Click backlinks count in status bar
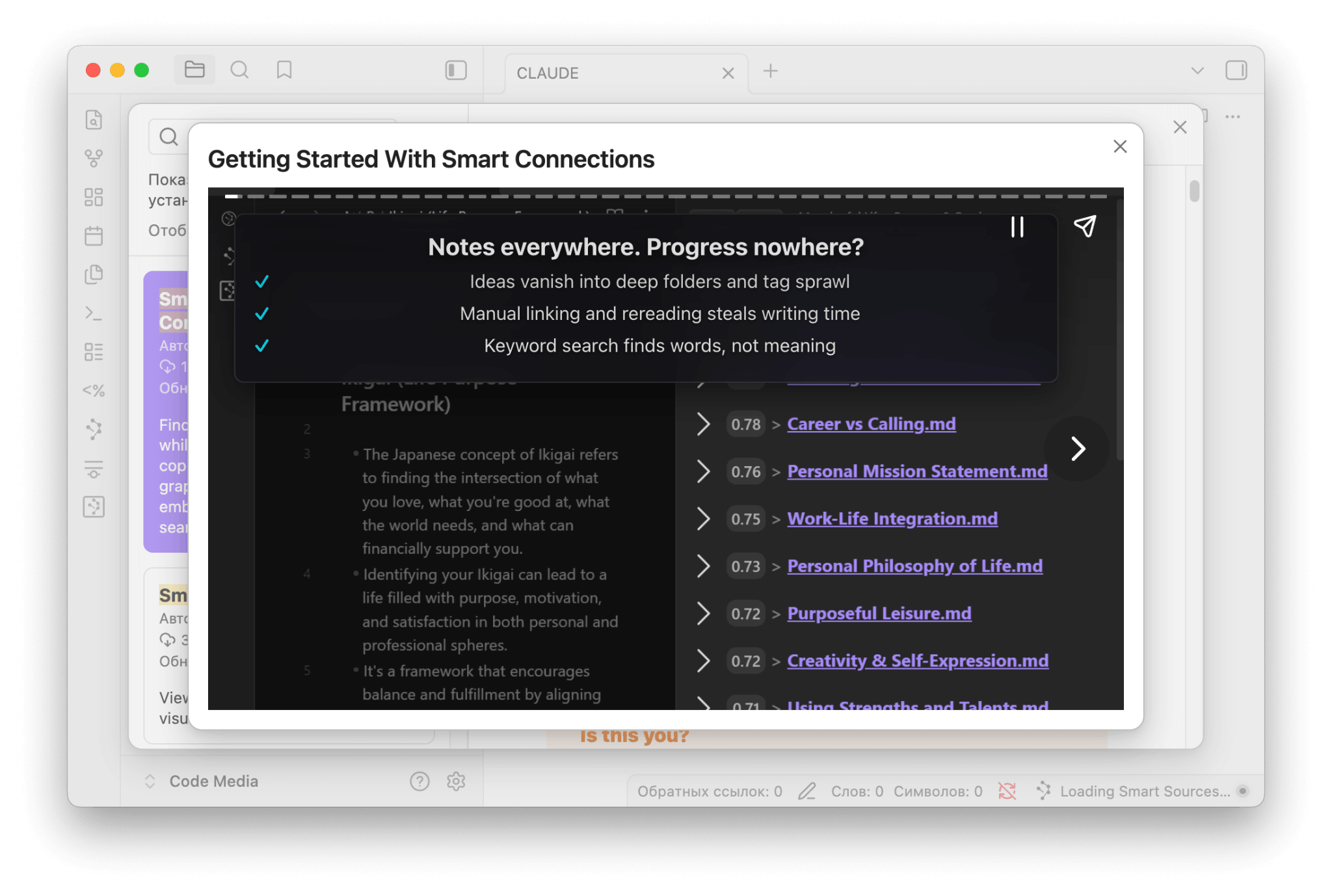Screen dimensions: 1332x896 [x=710, y=791]
